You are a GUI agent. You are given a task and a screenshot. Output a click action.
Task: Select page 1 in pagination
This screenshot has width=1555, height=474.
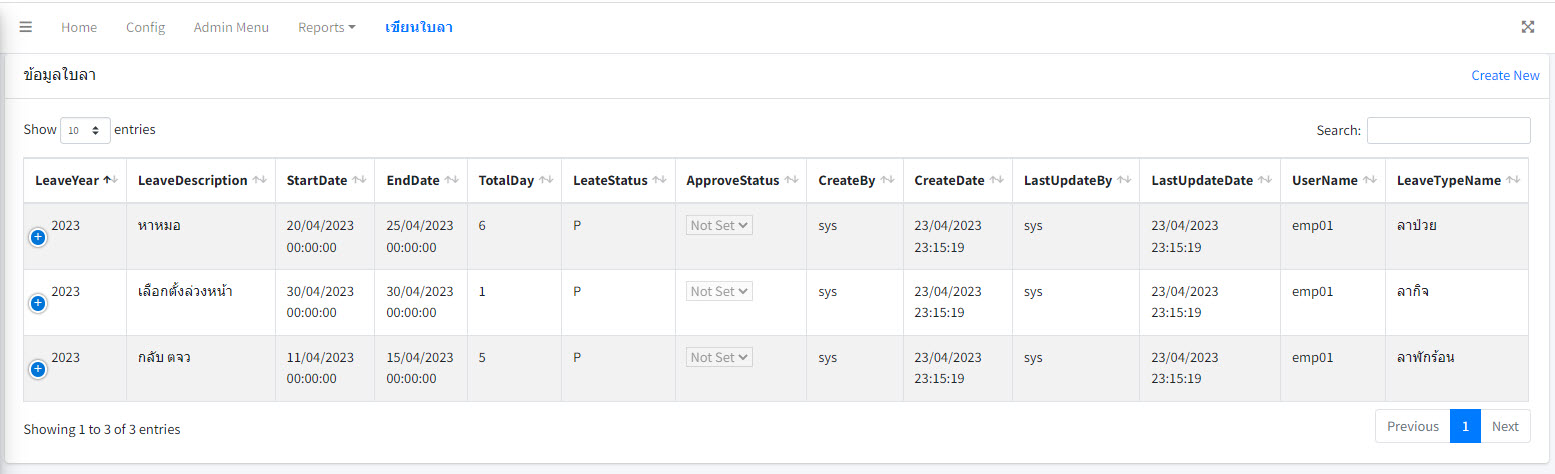pyautogui.click(x=1465, y=426)
